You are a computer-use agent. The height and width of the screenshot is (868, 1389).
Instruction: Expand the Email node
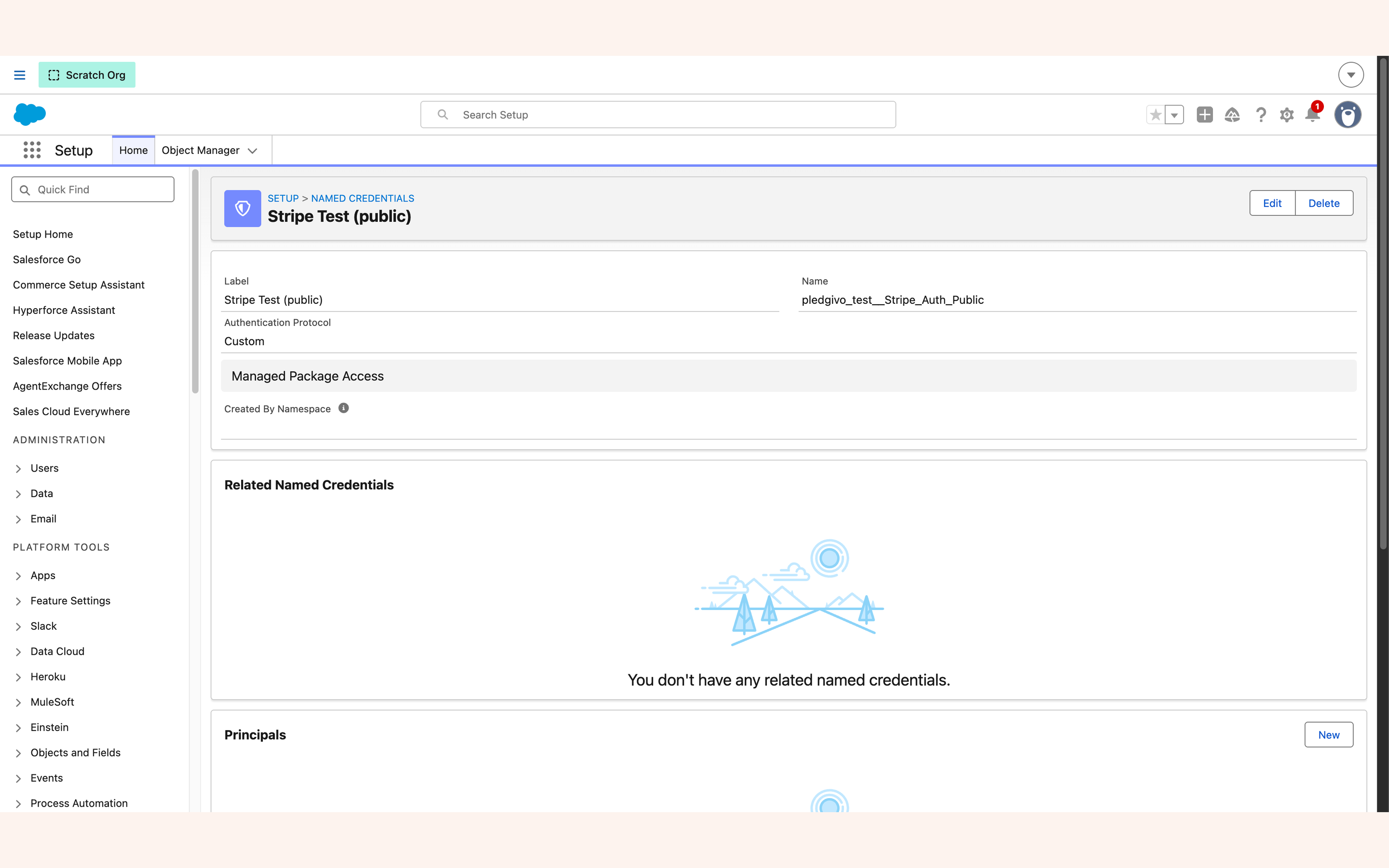click(x=18, y=519)
